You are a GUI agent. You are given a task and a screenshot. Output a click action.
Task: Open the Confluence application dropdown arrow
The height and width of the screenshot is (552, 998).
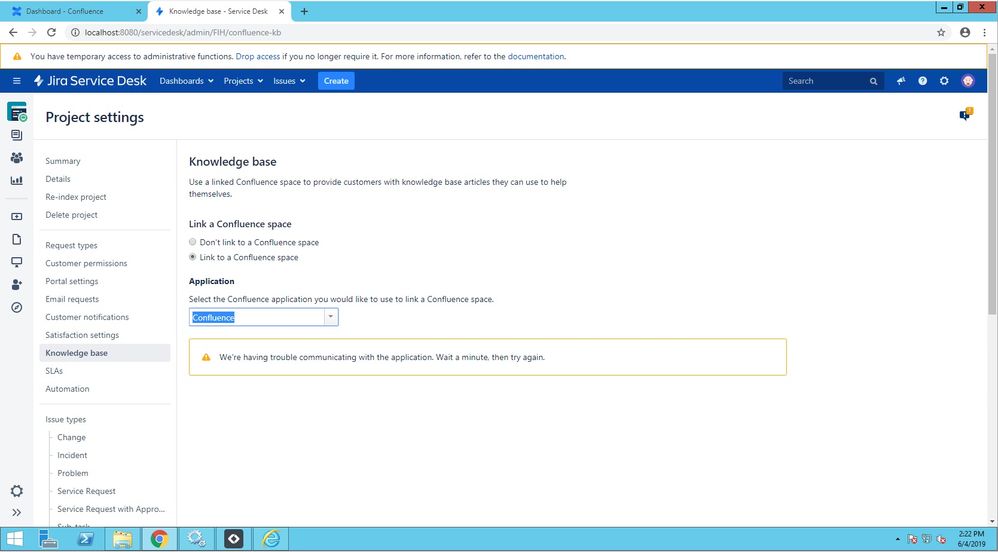(x=330, y=317)
